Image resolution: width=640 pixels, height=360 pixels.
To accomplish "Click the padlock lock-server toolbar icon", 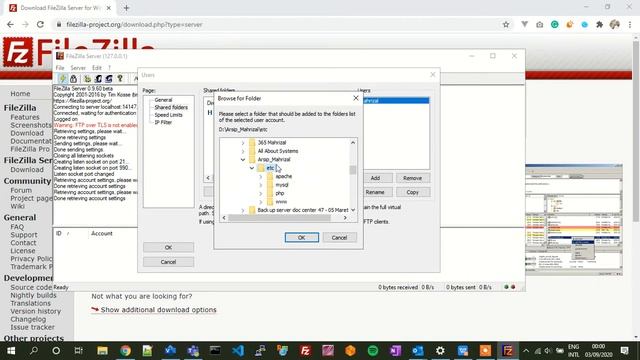I will [x=73, y=78].
